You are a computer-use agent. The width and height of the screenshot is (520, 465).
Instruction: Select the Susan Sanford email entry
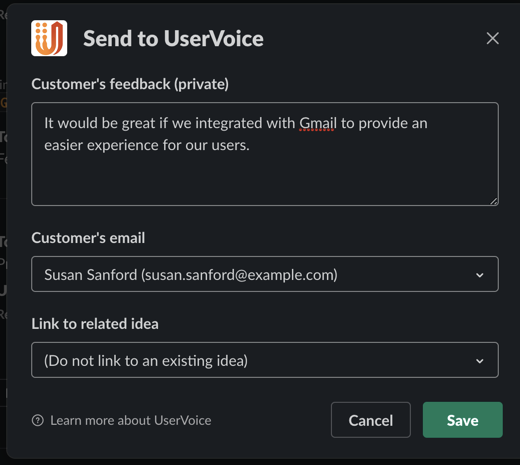tap(191, 275)
